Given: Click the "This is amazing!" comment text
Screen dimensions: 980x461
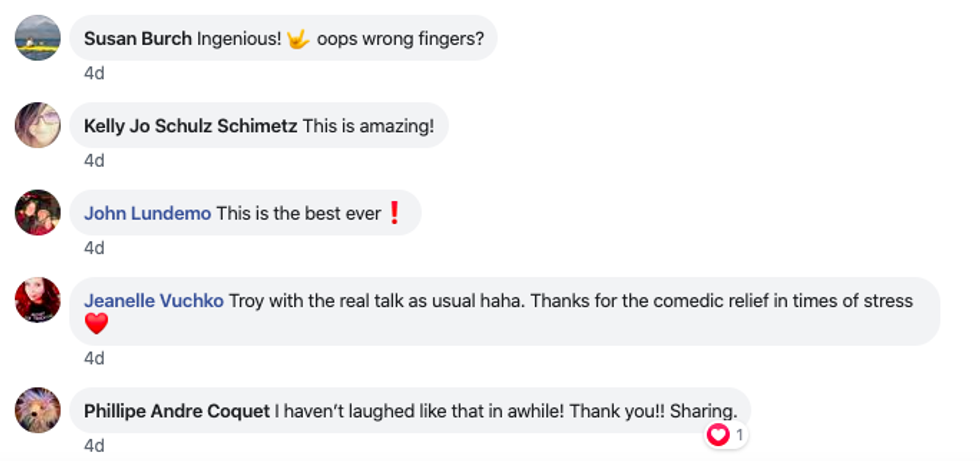Looking at the screenshot, I should coord(368,126).
